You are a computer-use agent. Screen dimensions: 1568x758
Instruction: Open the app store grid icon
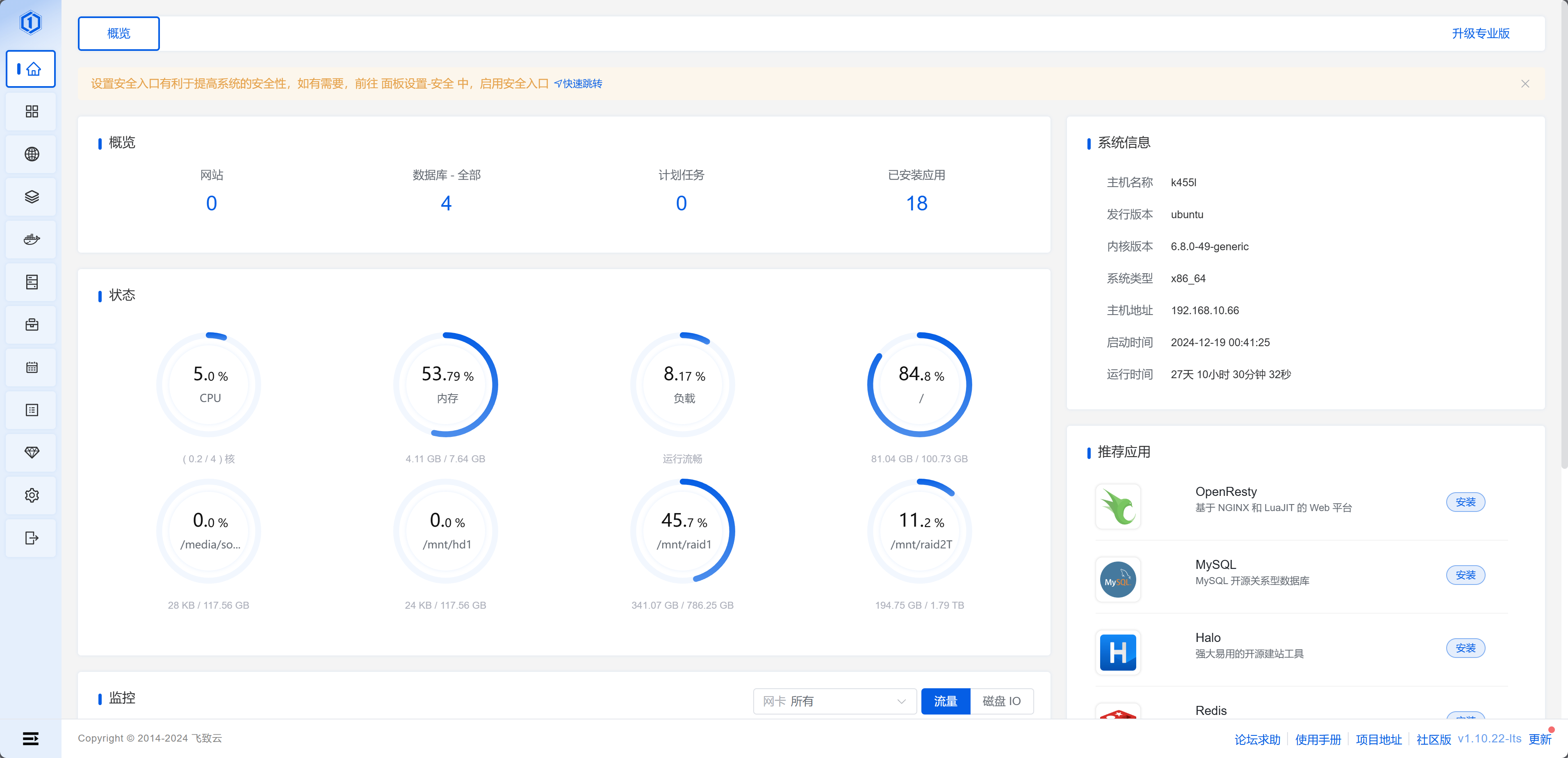point(32,112)
